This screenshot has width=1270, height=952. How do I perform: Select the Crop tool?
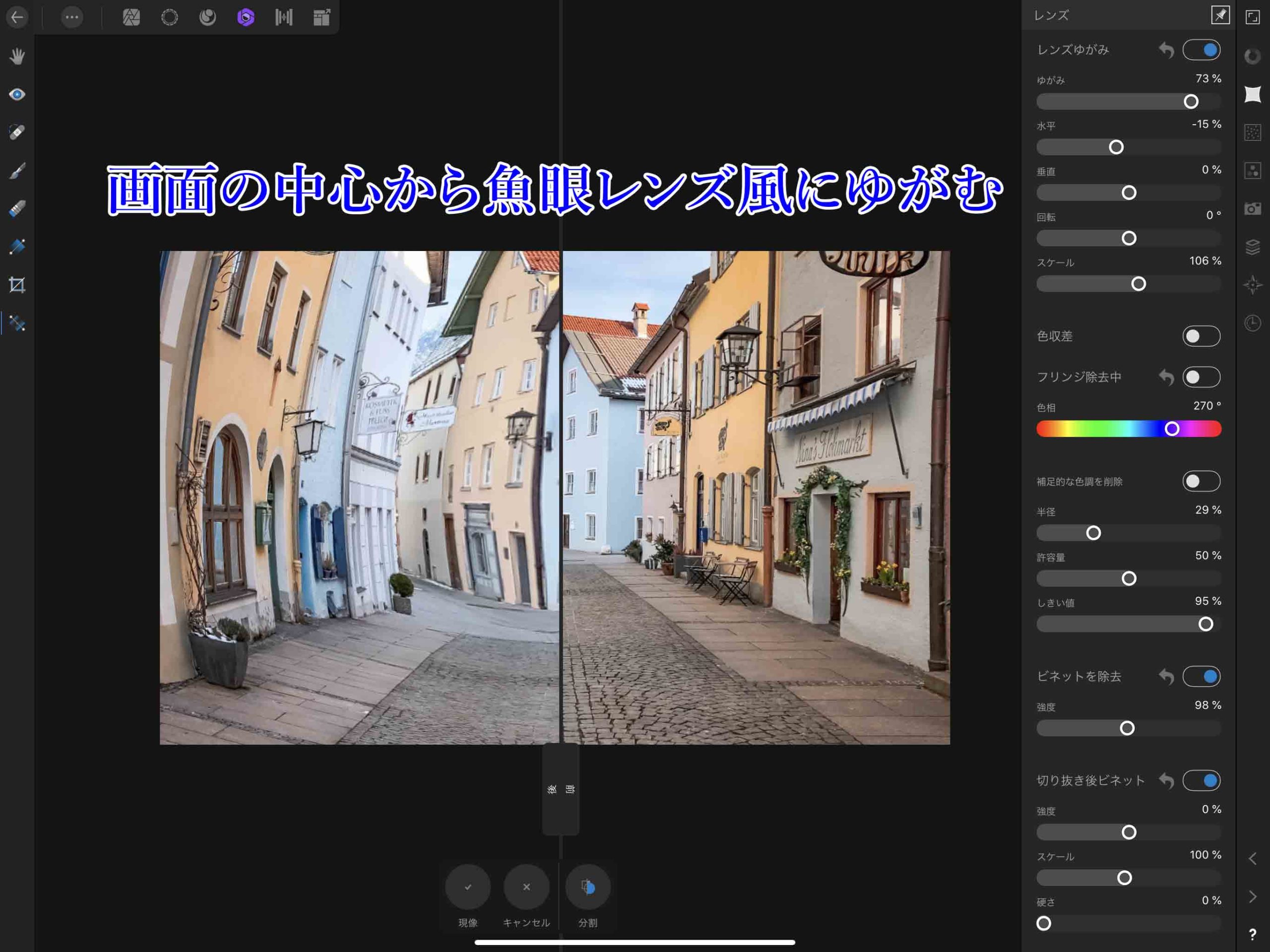pyautogui.click(x=17, y=285)
